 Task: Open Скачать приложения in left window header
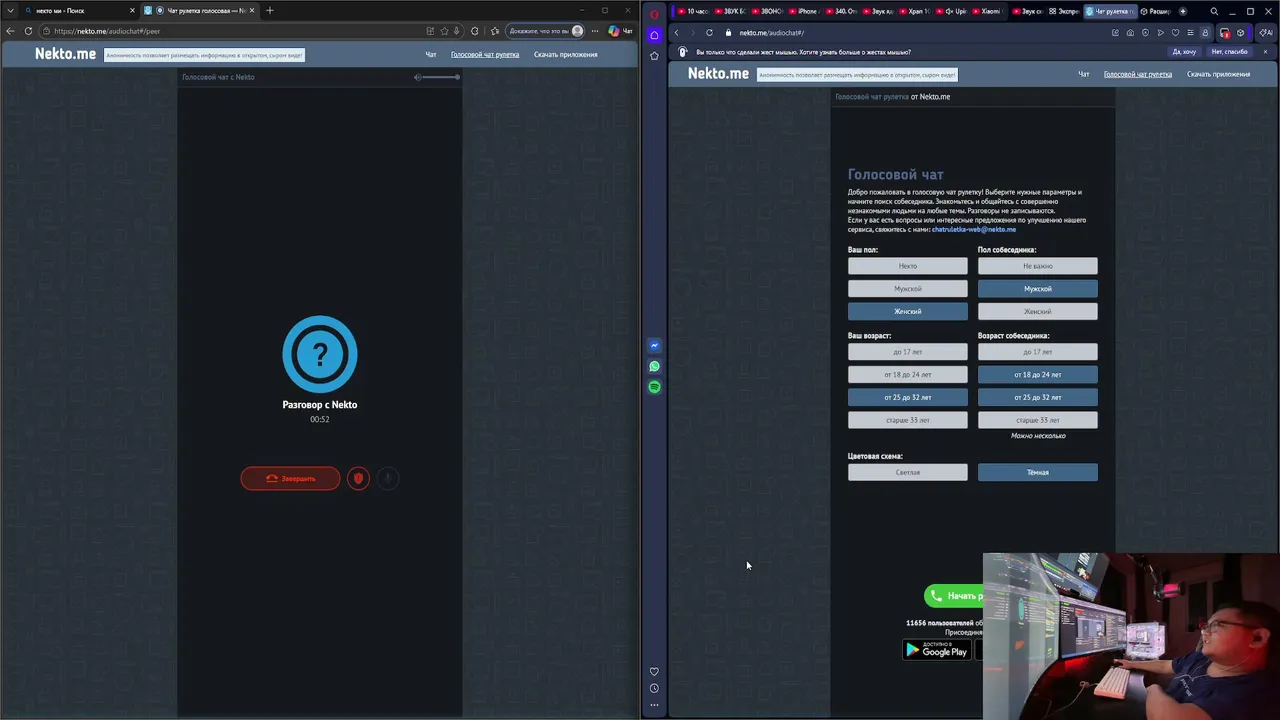(x=565, y=54)
